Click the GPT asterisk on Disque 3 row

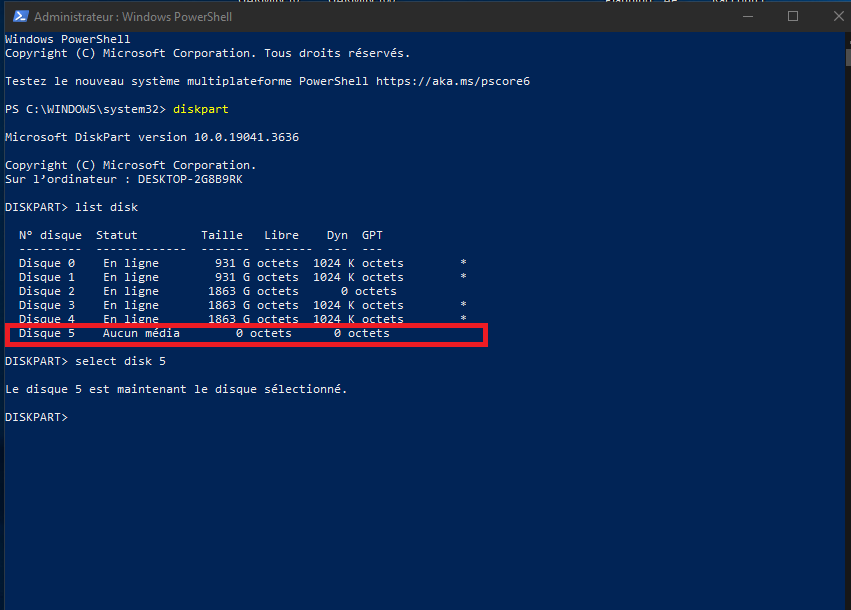click(463, 305)
